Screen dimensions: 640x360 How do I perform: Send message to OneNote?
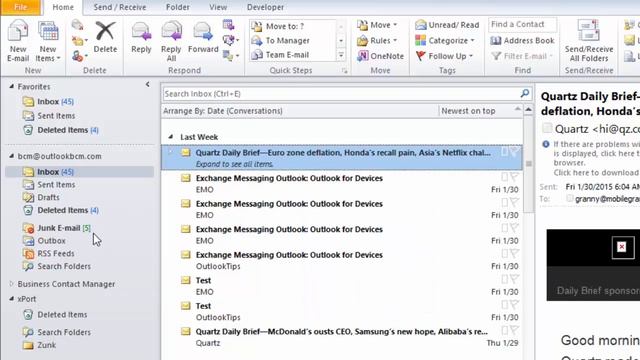click(380, 56)
